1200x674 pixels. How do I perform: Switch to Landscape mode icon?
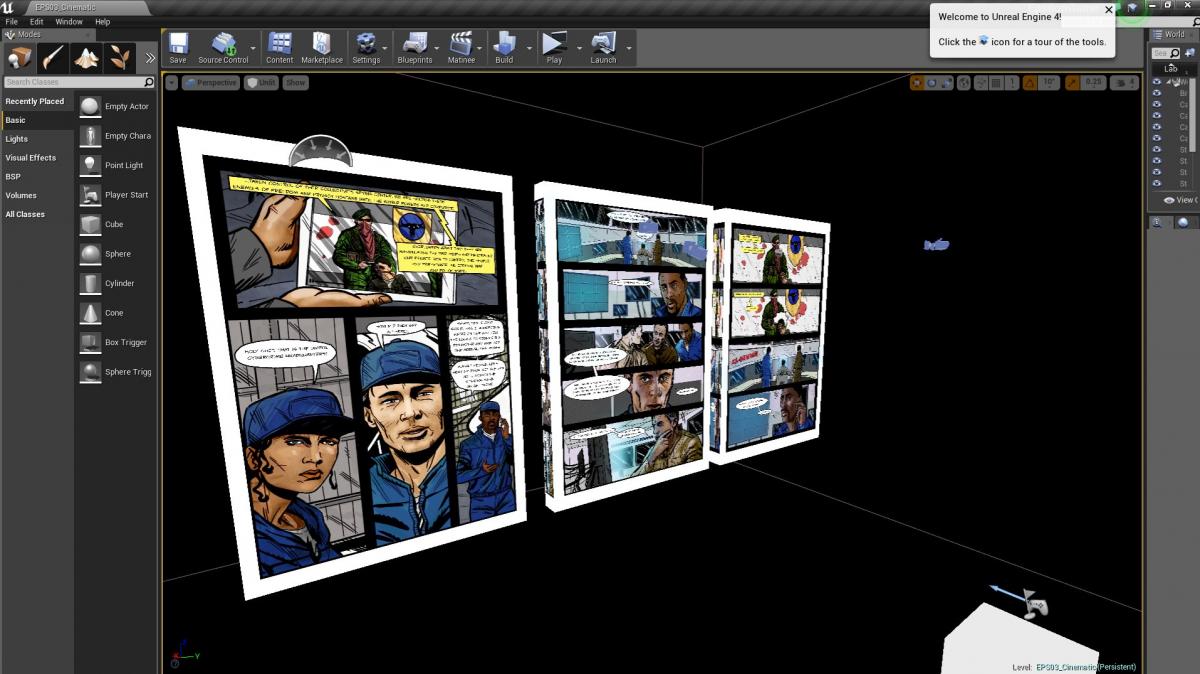point(87,58)
